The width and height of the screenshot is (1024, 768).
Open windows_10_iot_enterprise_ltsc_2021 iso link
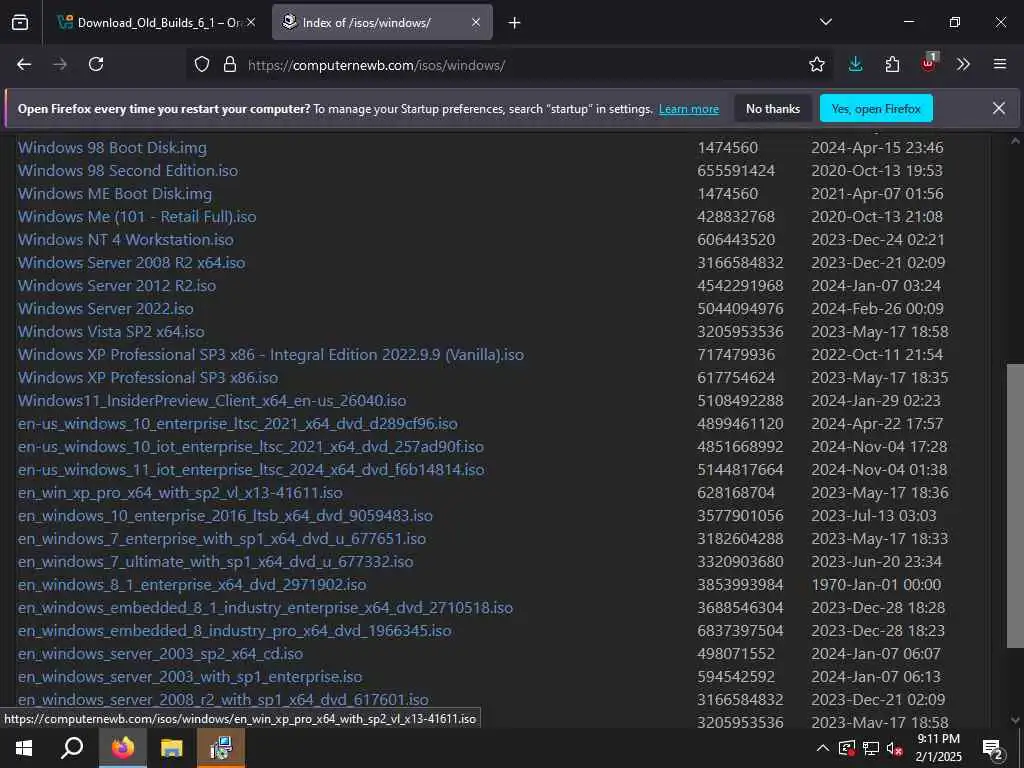[x=251, y=447]
